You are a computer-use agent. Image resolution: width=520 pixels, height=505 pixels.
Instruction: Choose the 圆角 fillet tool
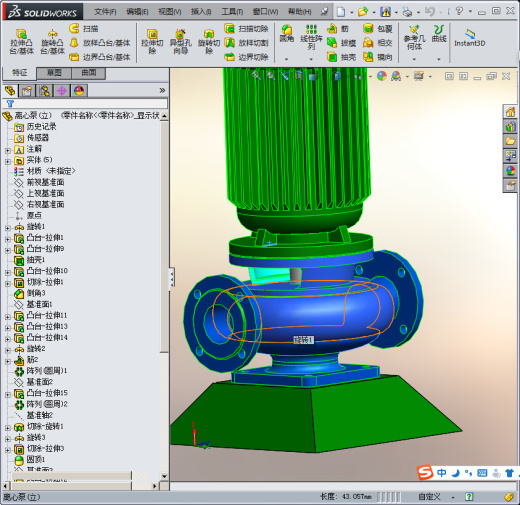tap(286, 34)
